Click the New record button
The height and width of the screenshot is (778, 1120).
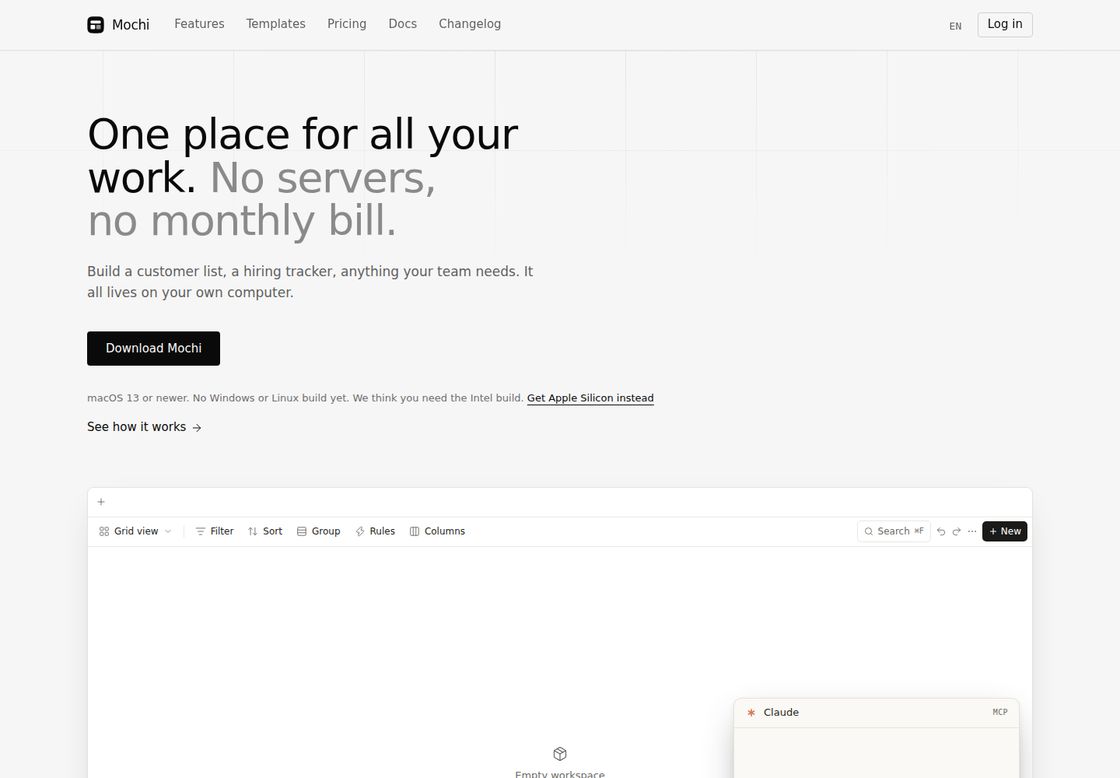[x=1004, y=531]
